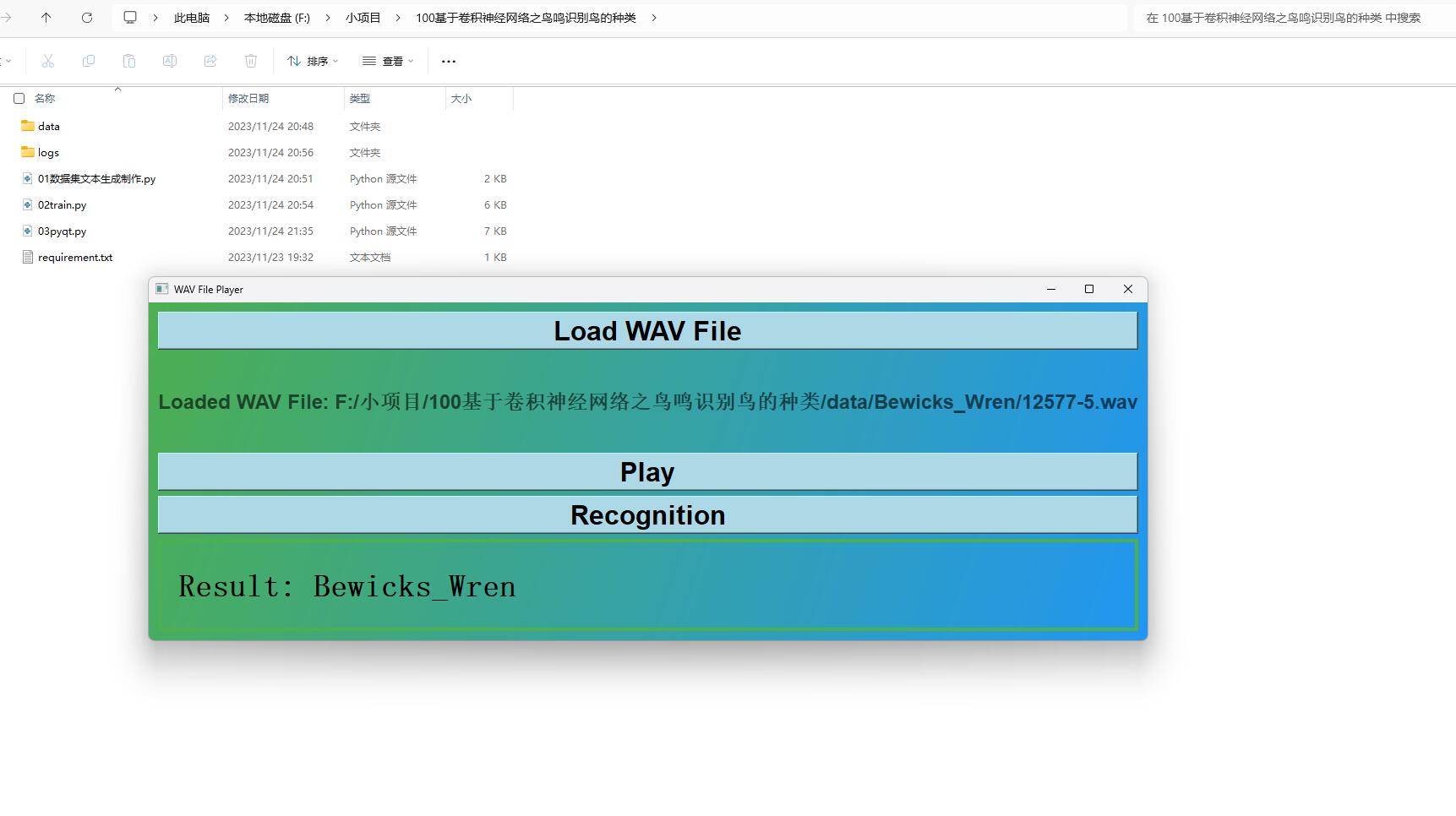Click the Loaded WAV File path label
This screenshot has width=1456, height=816.
647,401
